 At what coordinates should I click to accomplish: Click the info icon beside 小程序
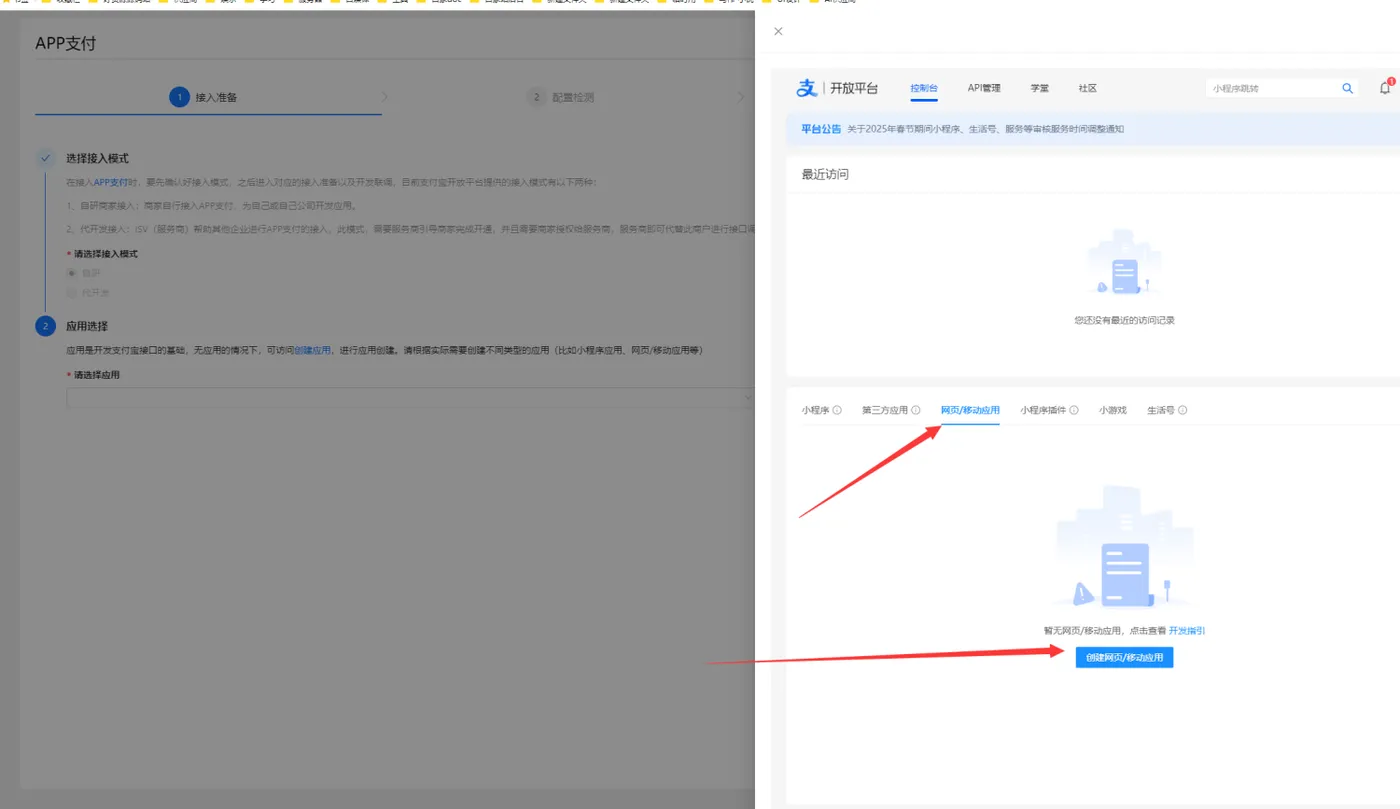(x=837, y=410)
